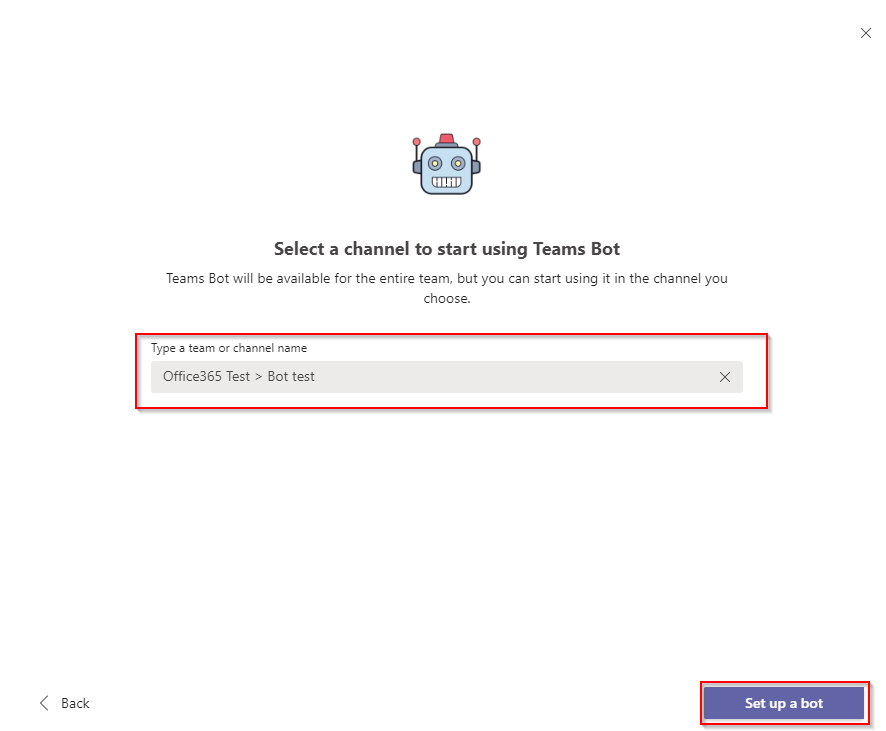Click the robot's right eye
The height and width of the screenshot is (731, 886).
pyautogui.click(x=458, y=164)
